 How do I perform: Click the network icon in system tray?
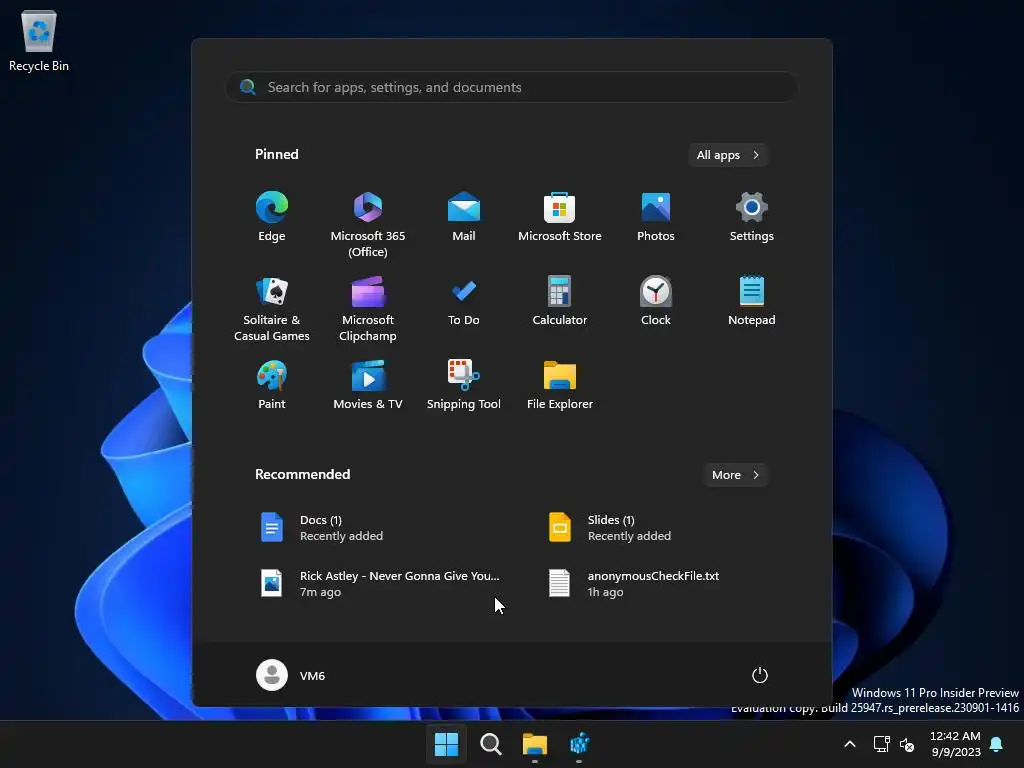coord(882,744)
